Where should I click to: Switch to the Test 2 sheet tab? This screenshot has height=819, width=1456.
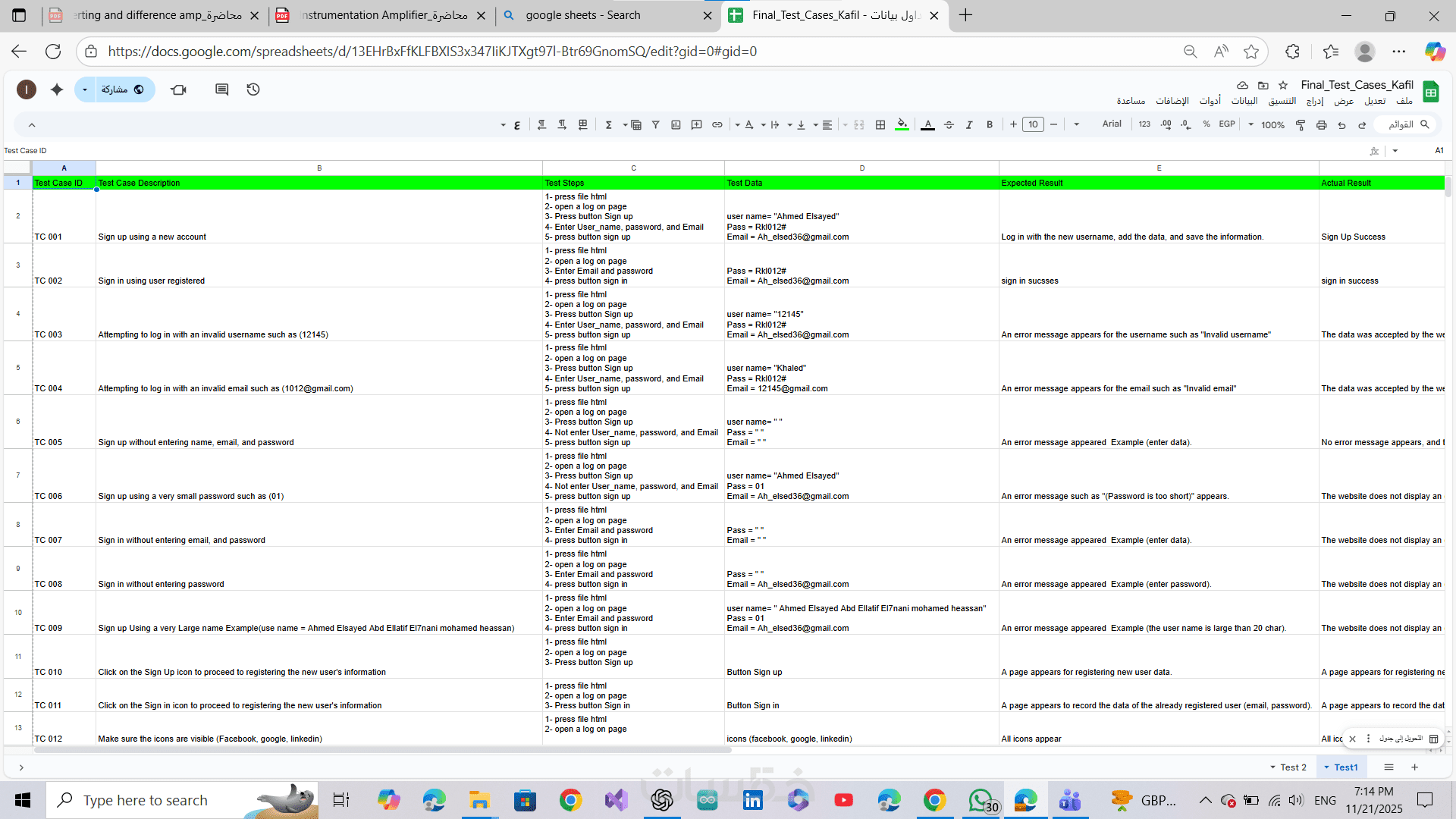coord(1294,767)
